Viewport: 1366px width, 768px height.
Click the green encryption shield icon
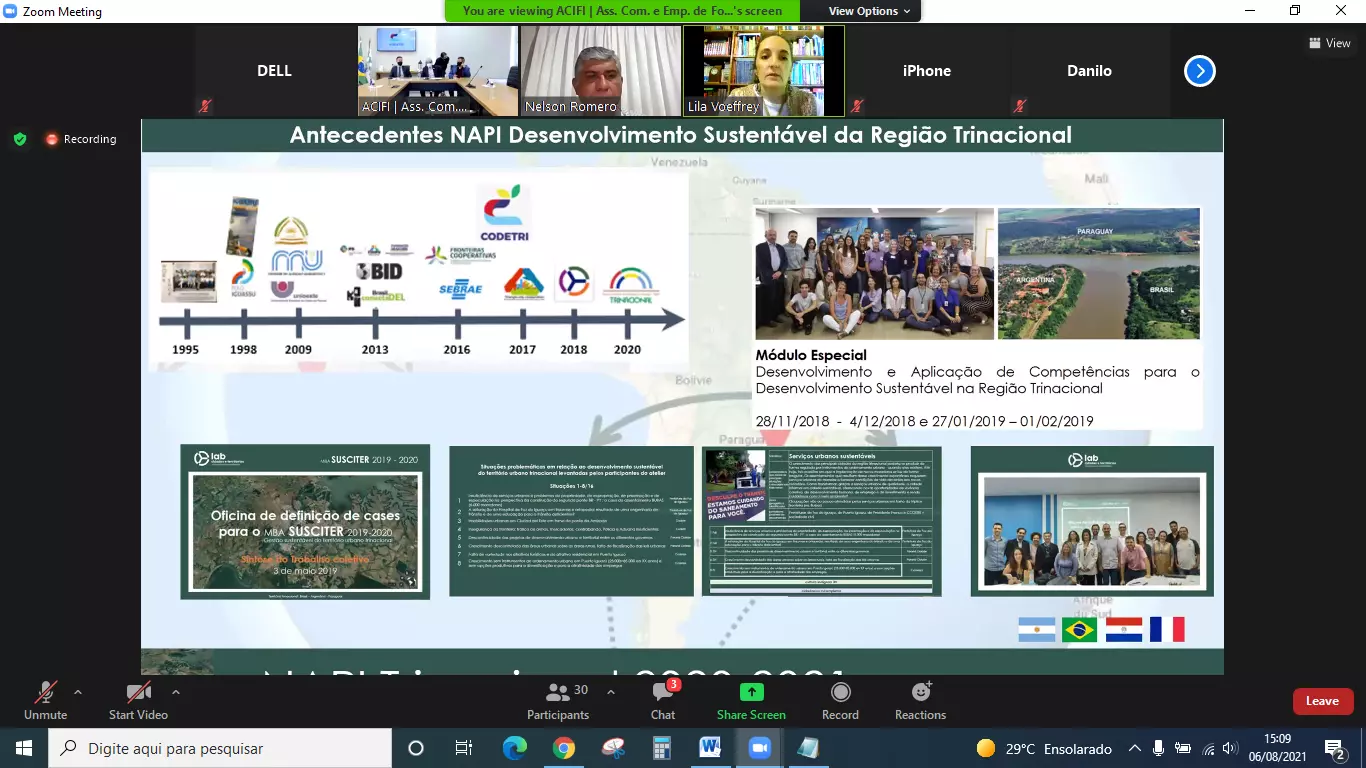click(20, 139)
